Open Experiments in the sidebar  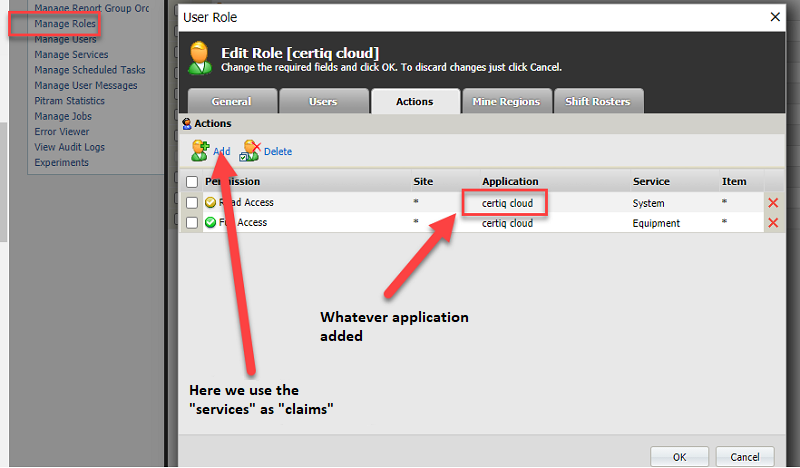61,162
